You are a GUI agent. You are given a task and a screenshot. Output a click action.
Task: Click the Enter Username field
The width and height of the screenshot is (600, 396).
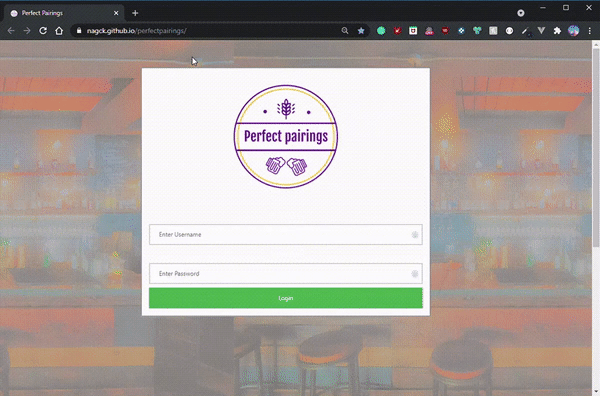click(x=286, y=235)
